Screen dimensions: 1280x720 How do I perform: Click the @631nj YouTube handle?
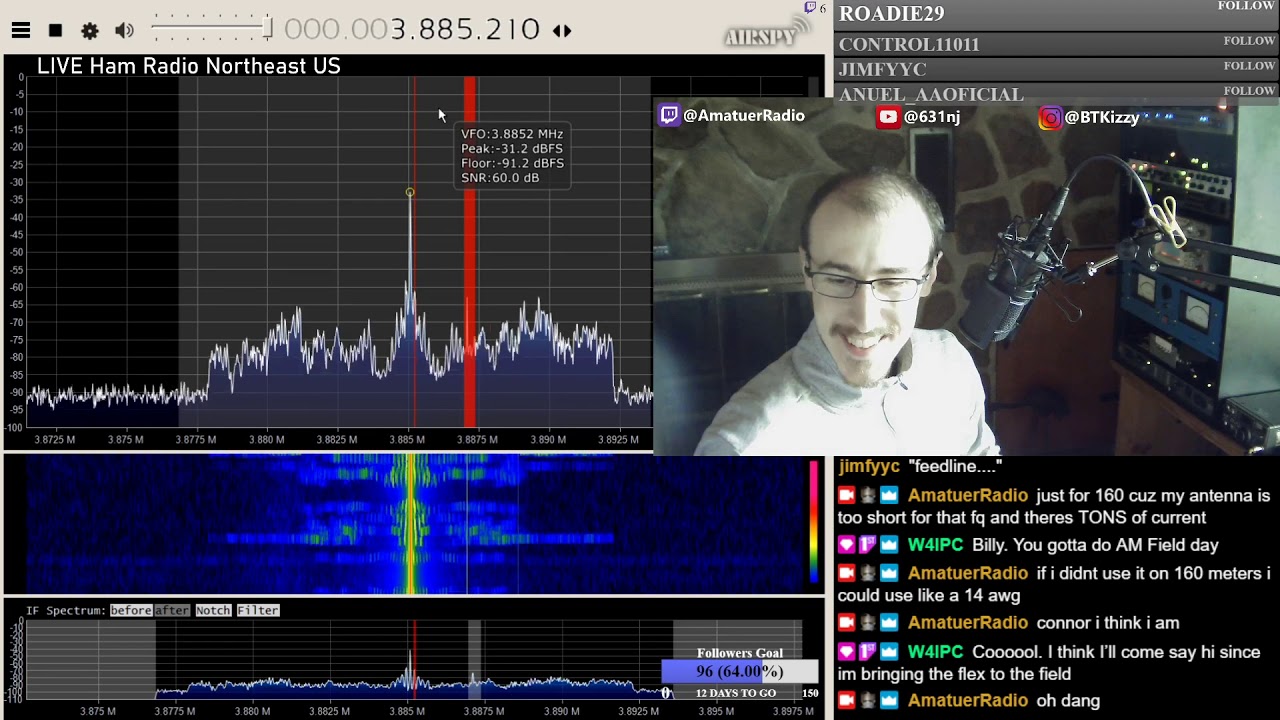tap(932, 117)
